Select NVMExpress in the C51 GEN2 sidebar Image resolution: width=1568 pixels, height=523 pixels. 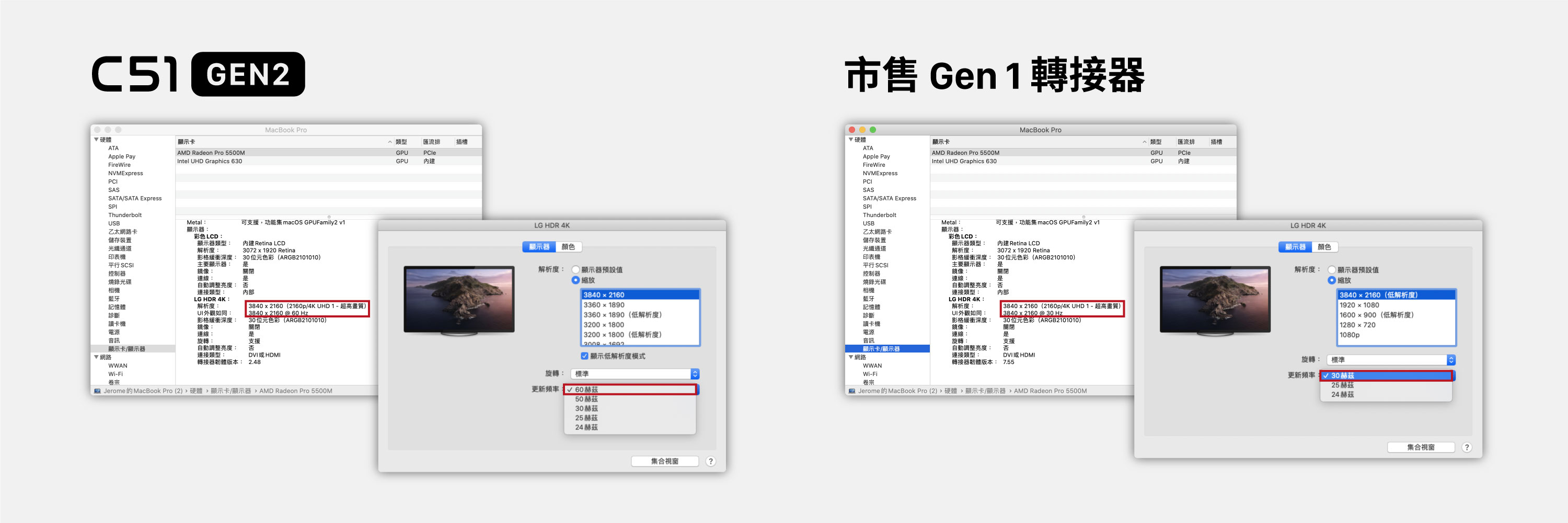point(125,174)
